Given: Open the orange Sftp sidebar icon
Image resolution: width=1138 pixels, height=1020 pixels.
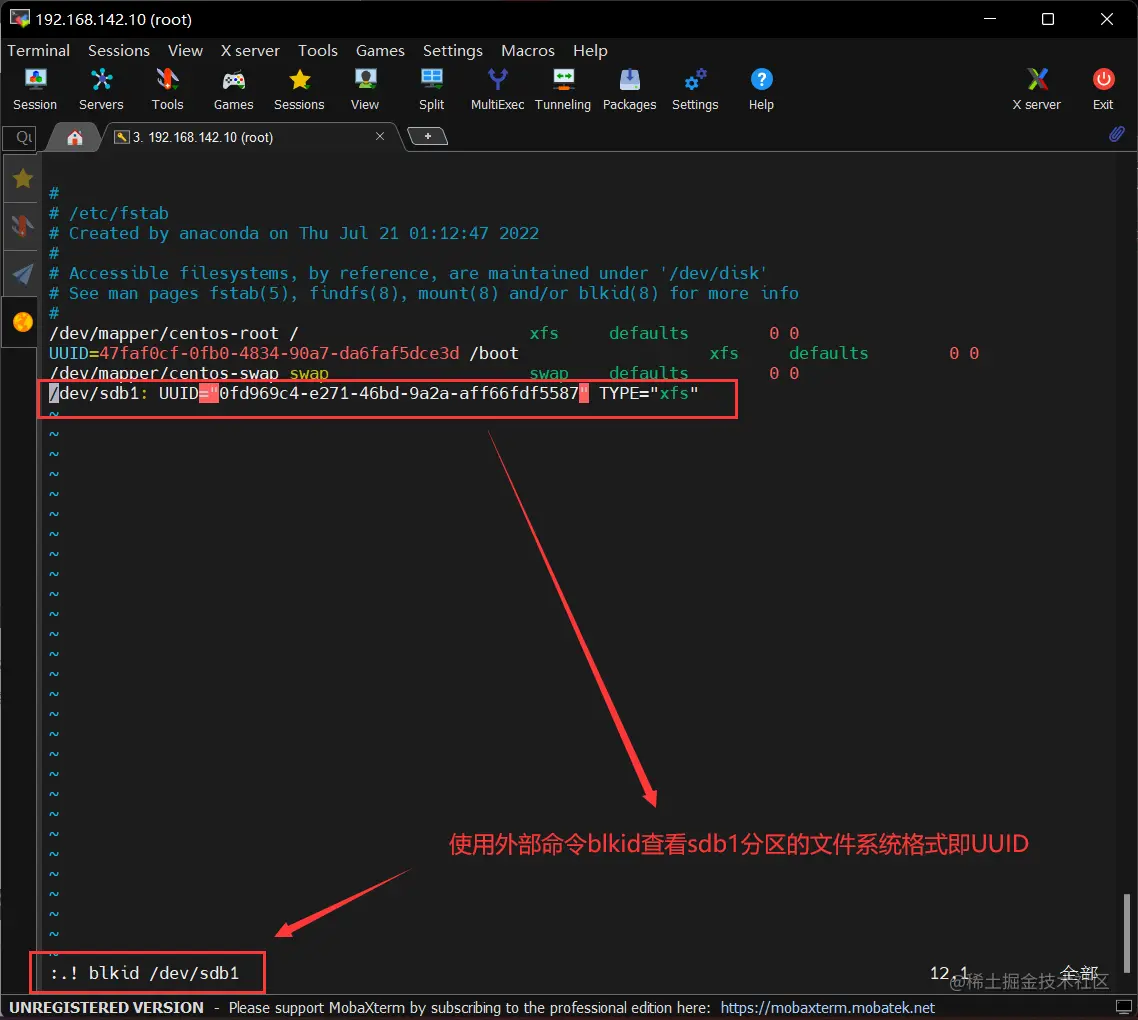Looking at the screenshot, I should (x=22, y=322).
